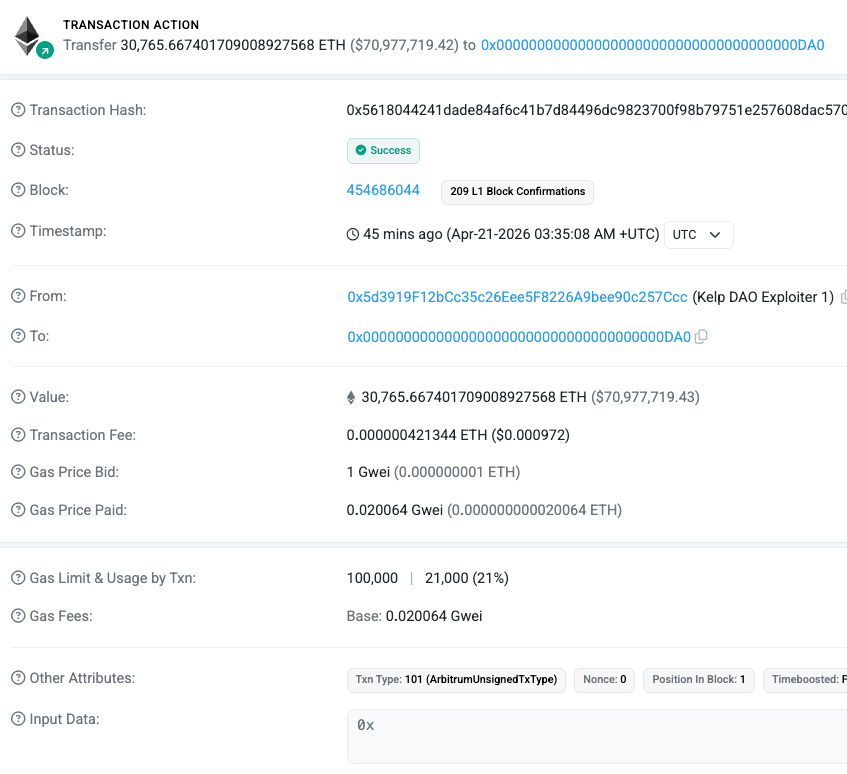Open To address ending in DA0
Image resolution: width=847 pixels, height=774 pixels.
coord(519,337)
